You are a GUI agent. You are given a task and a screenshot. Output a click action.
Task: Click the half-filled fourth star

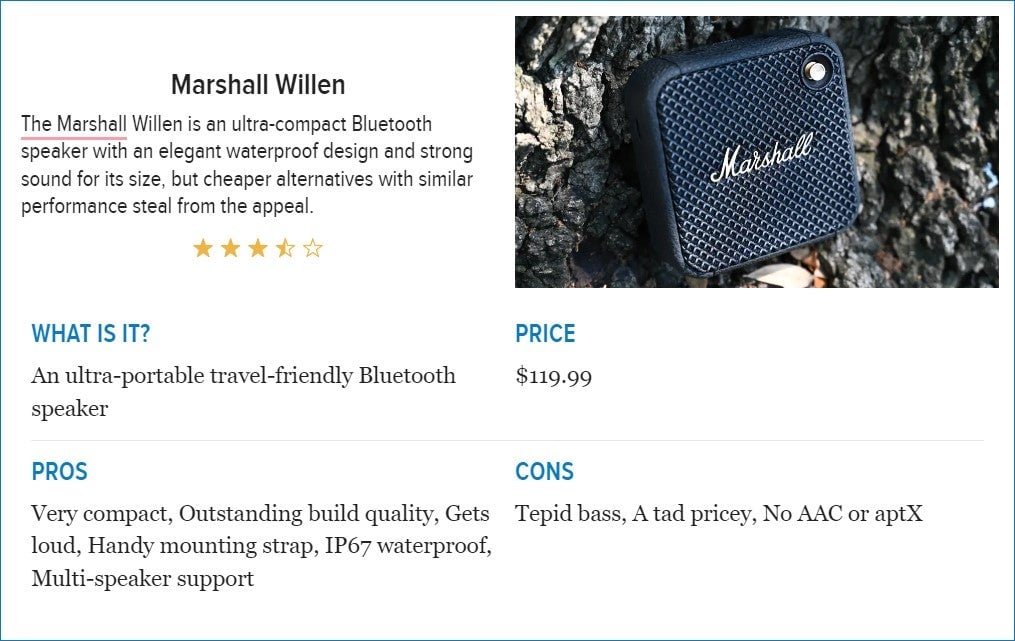point(285,248)
